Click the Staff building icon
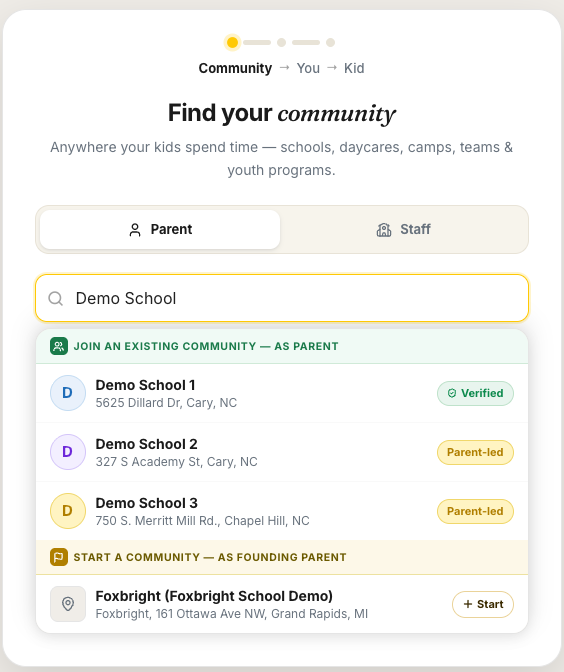564x672 pixels. (x=384, y=230)
